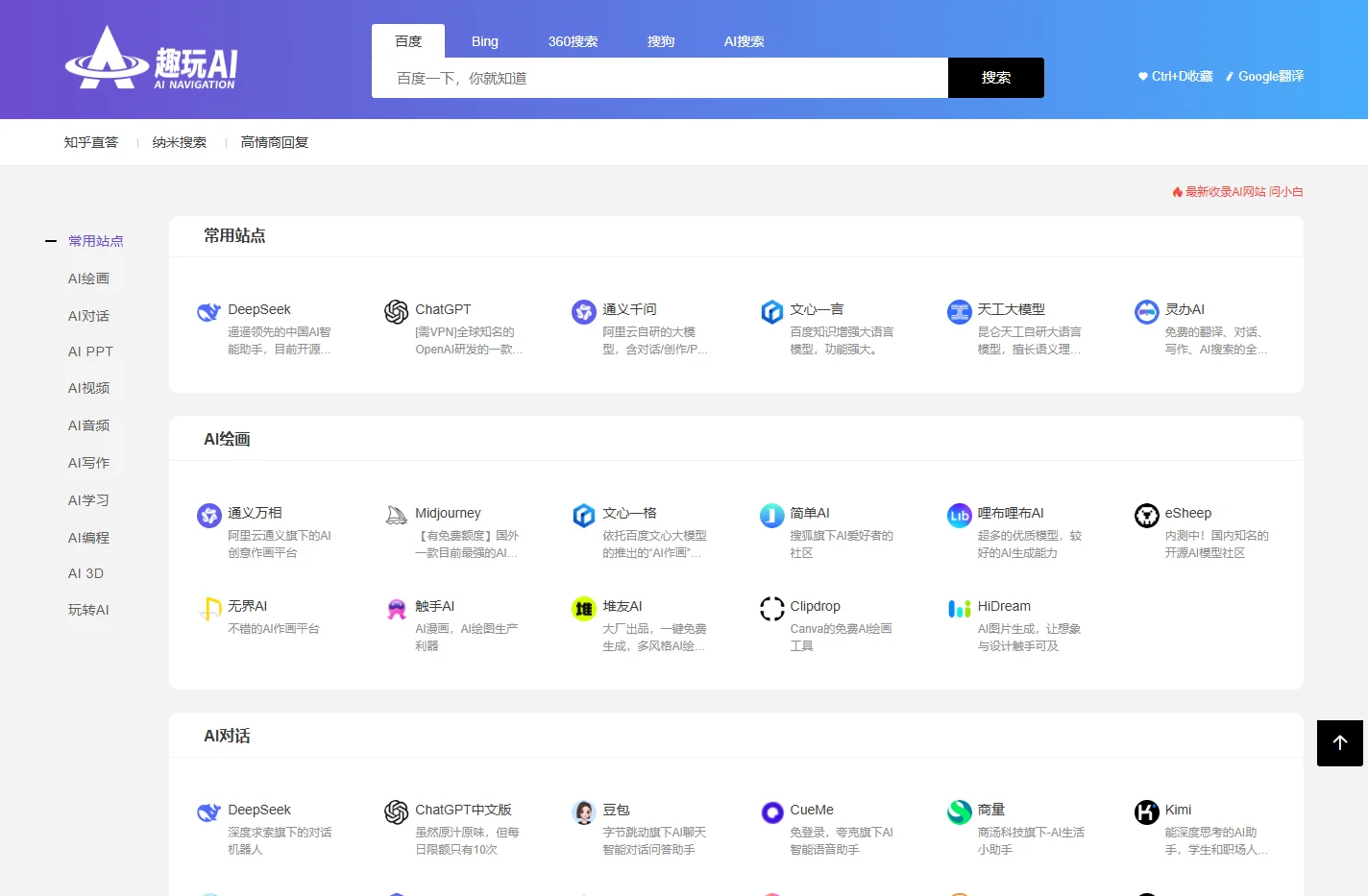Open the ChatGPT中文版 icon
Image resolution: width=1368 pixels, height=896 pixels.
397,812
